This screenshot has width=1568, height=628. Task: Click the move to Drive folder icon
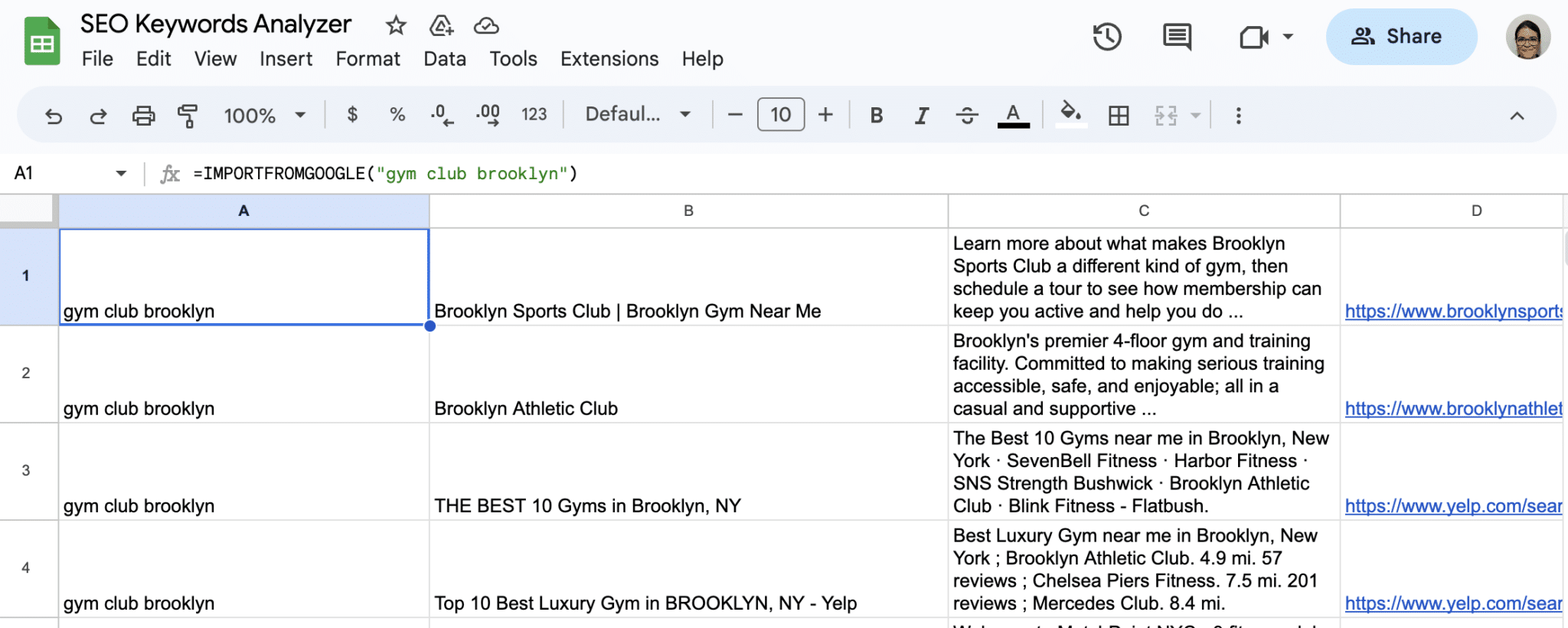(x=441, y=25)
